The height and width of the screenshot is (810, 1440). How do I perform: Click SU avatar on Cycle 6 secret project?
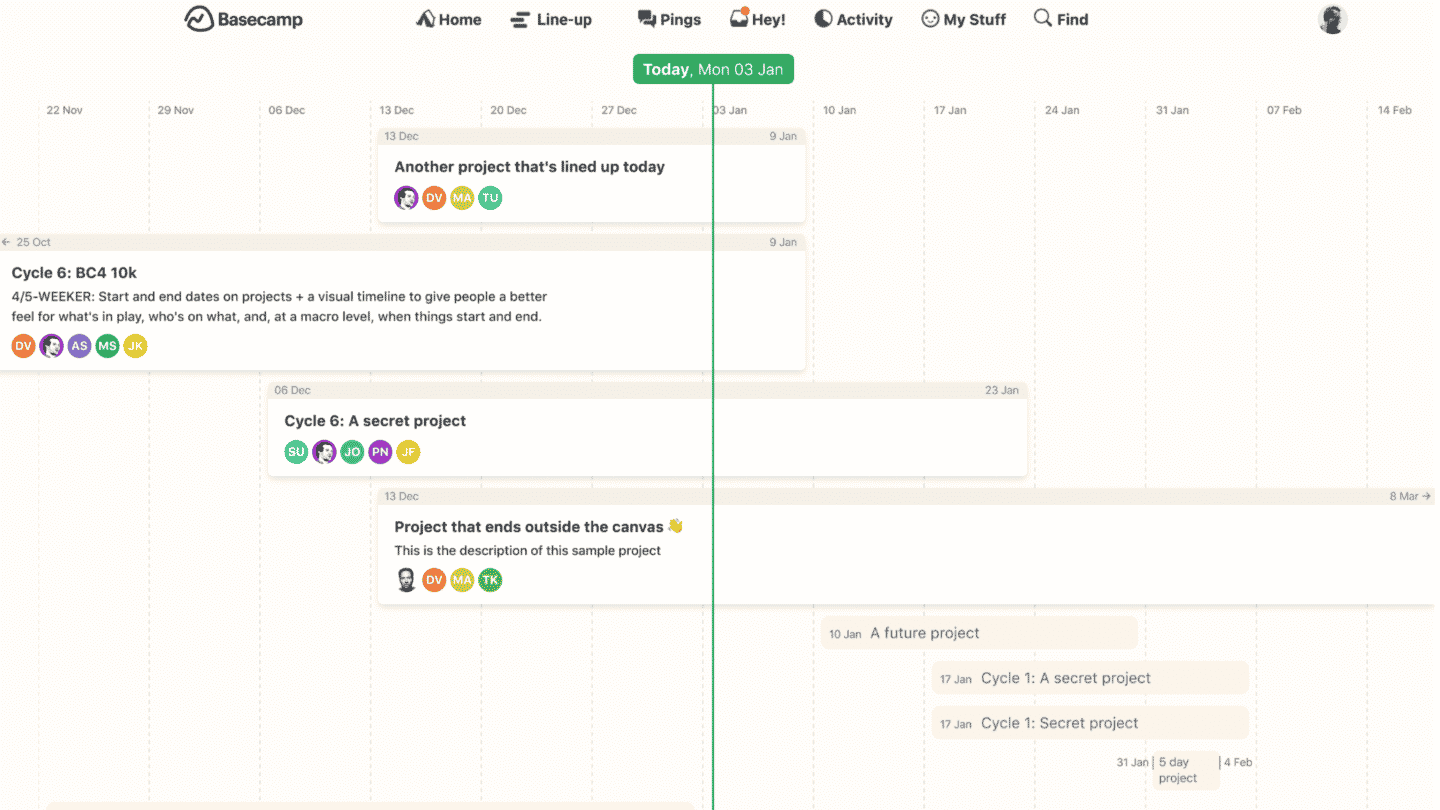(x=296, y=452)
